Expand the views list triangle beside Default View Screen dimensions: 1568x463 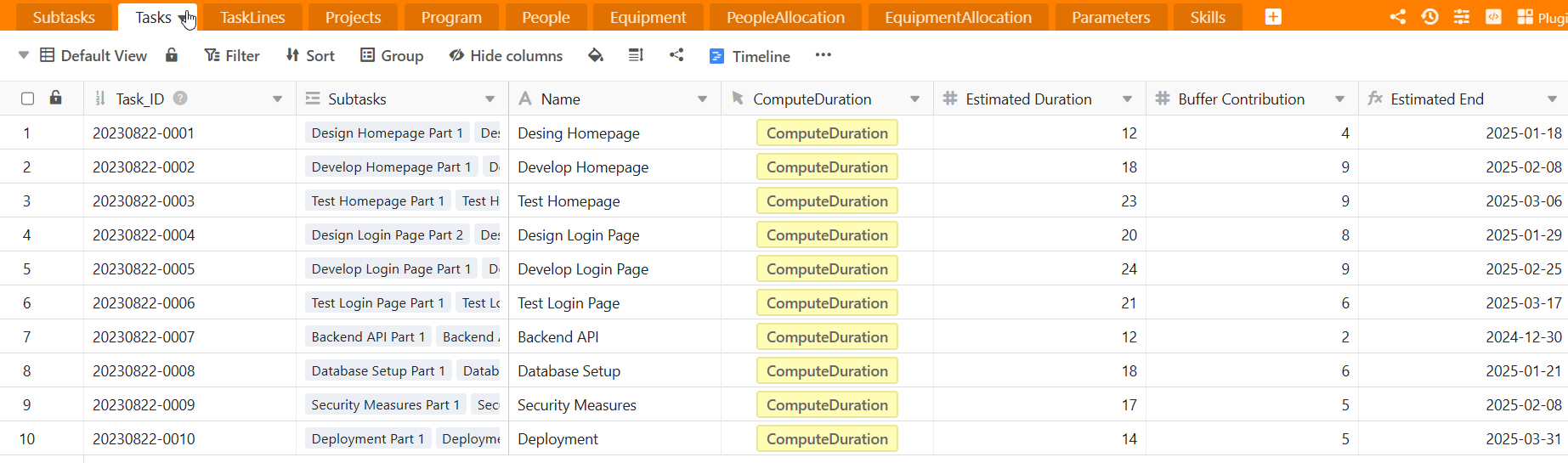tap(24, 56)
